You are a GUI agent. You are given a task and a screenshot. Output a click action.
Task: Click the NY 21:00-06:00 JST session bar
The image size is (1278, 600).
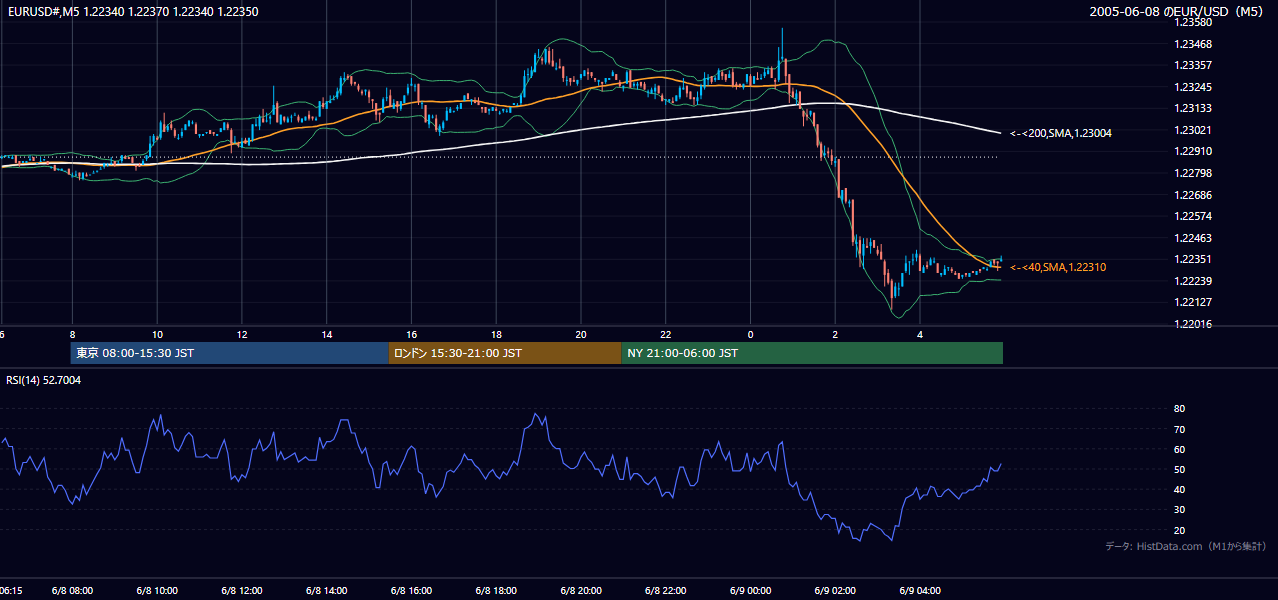point(812,353)
